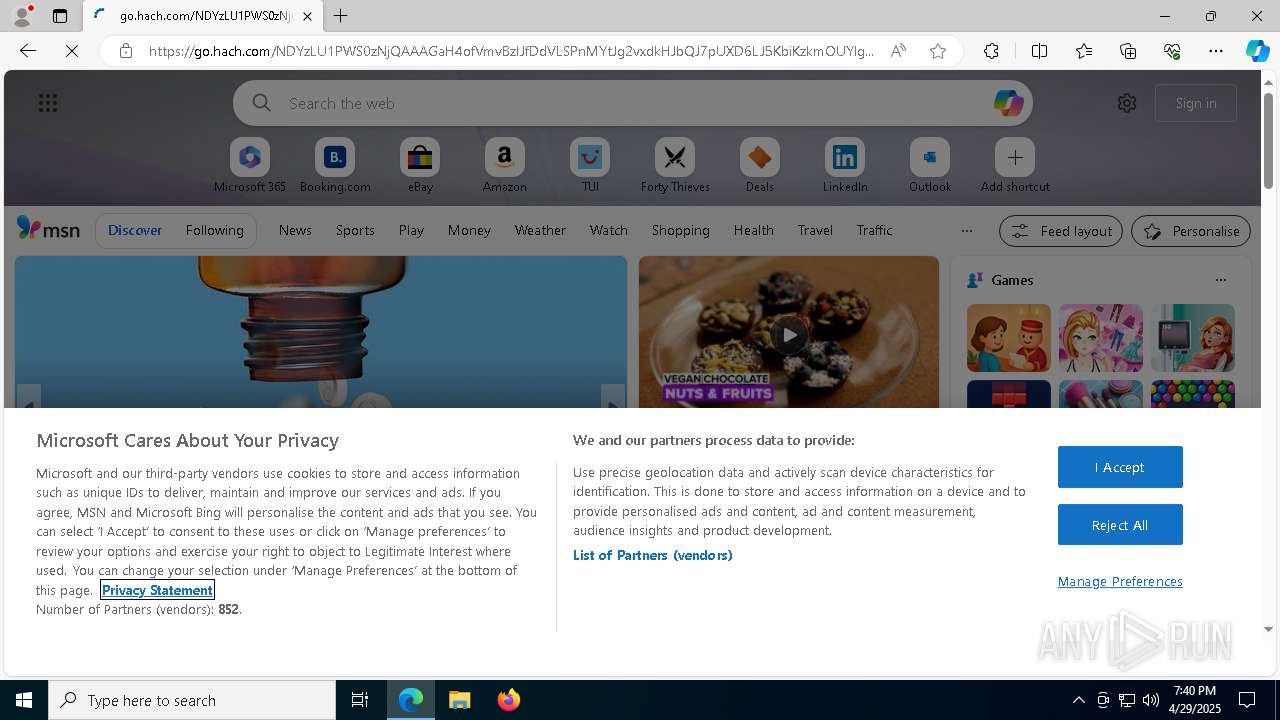Open the Deals shortcut icon
1280x720 pixels.
[760, 157]
